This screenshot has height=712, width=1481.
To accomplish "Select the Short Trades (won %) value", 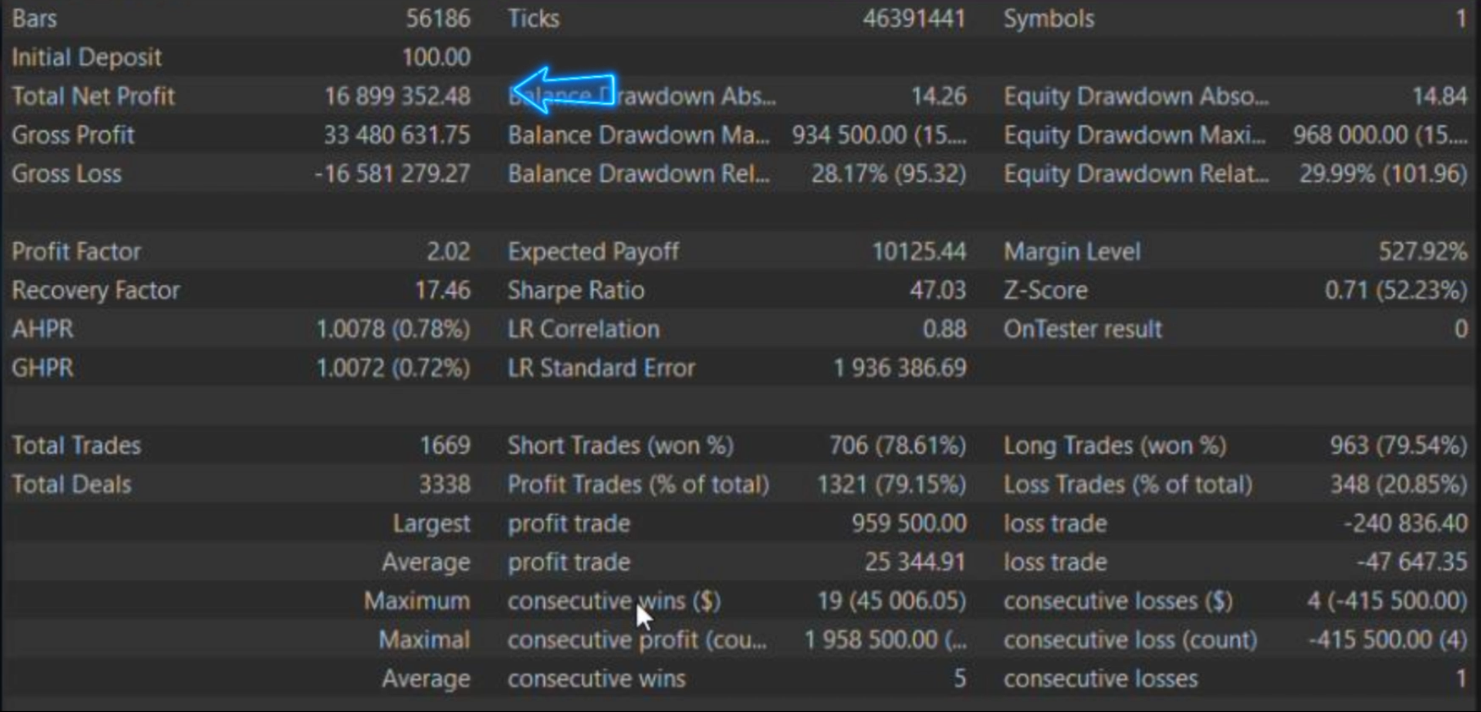I will pos(897,445).
